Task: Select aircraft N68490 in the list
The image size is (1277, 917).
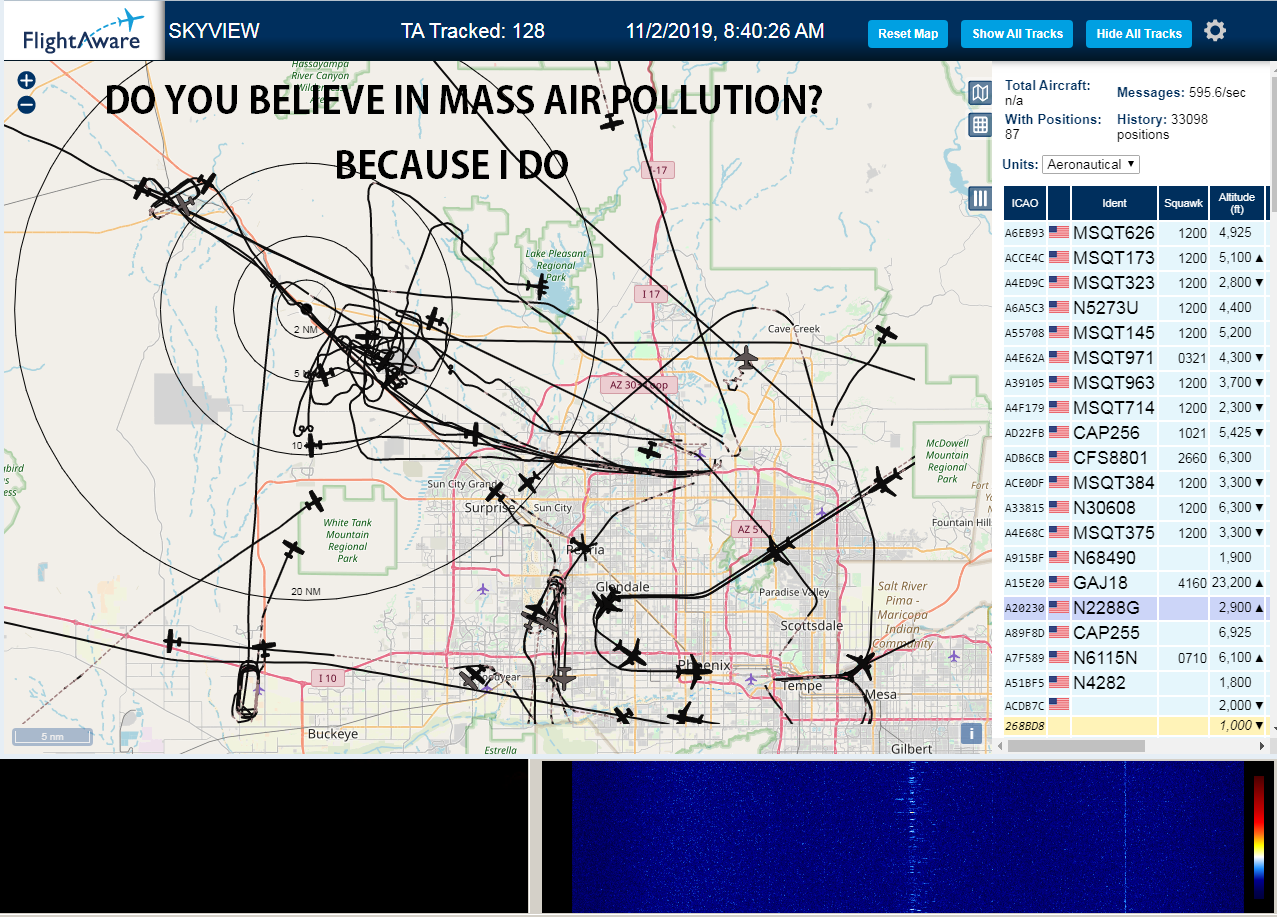Action: point(1105,558)
